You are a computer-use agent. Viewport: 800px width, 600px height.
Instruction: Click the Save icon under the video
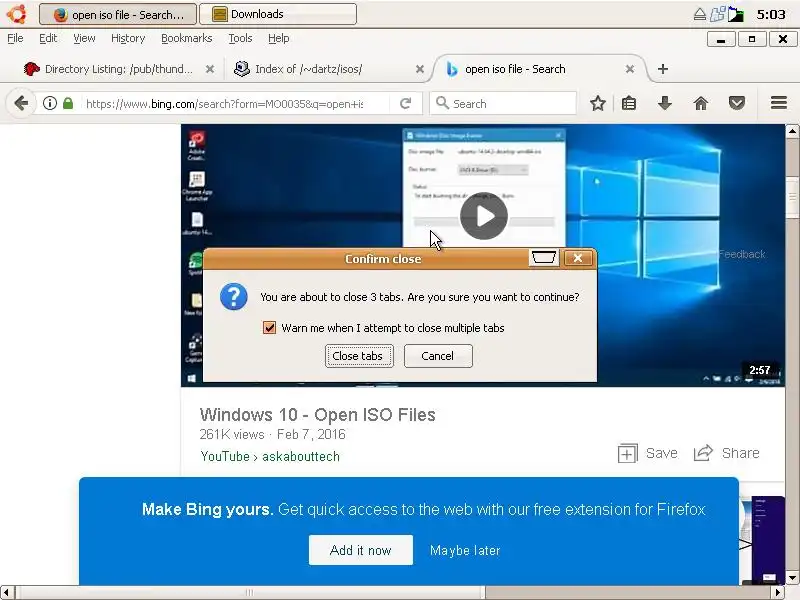pyautogui.click(x=627, y=453)
